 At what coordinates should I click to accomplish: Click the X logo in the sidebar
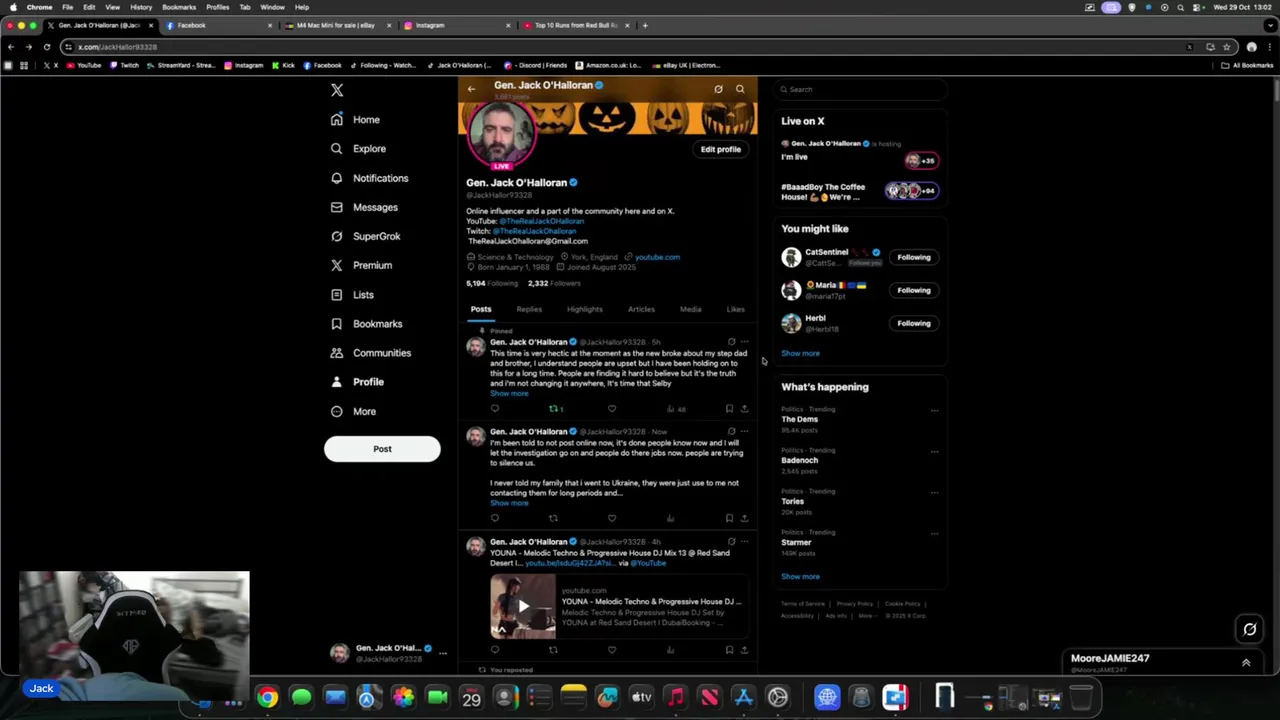(337, 90)
